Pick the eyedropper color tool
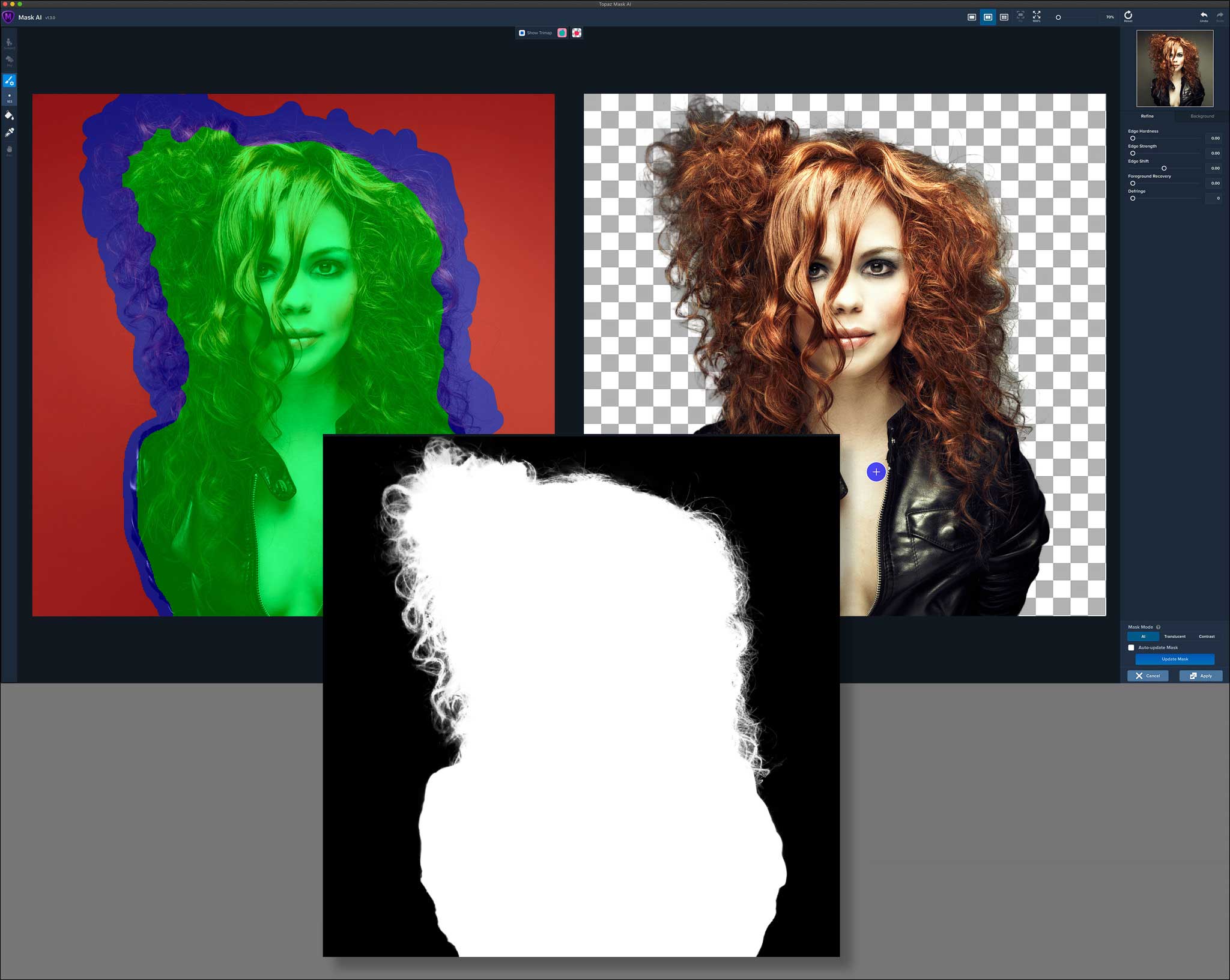Image resolution: width=1230 pixels, height=980 pixels. [x=9, y=132]
